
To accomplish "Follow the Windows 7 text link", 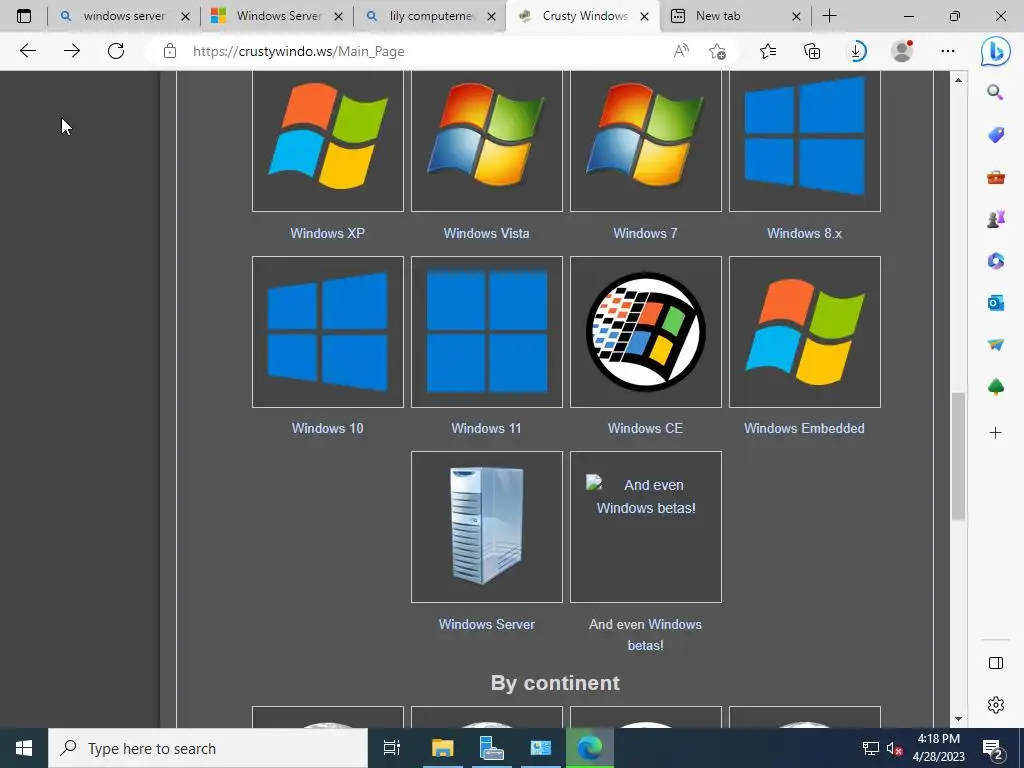I will [x=645, y=233].
